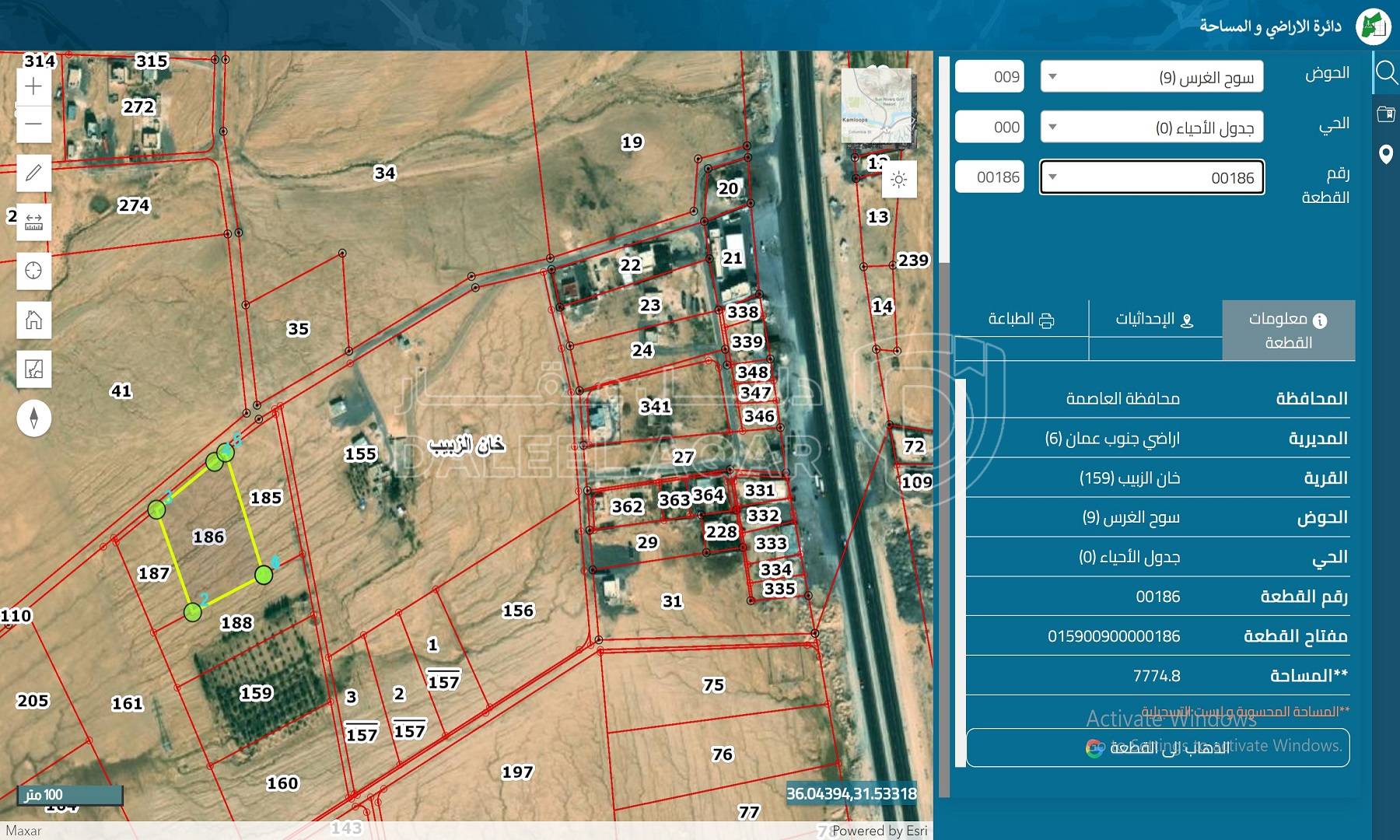Image resolution: width=1400 pixels, height=840 pixels.
Task: Toggle the sun brightness button
Action: 899,180
